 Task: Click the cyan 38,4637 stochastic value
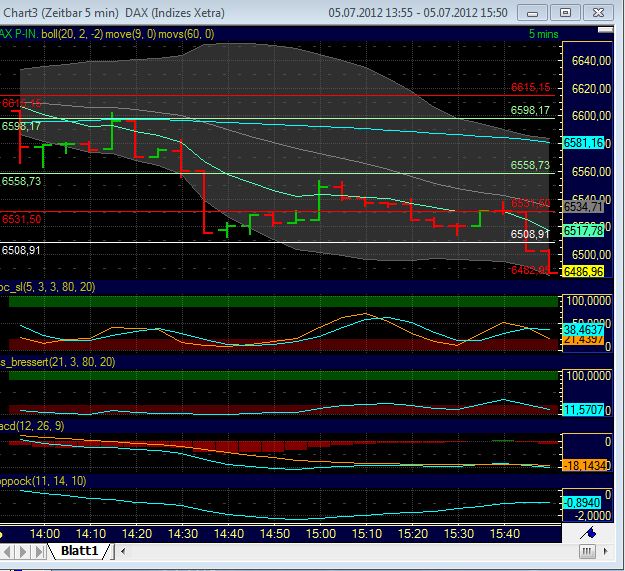(583, 330)
